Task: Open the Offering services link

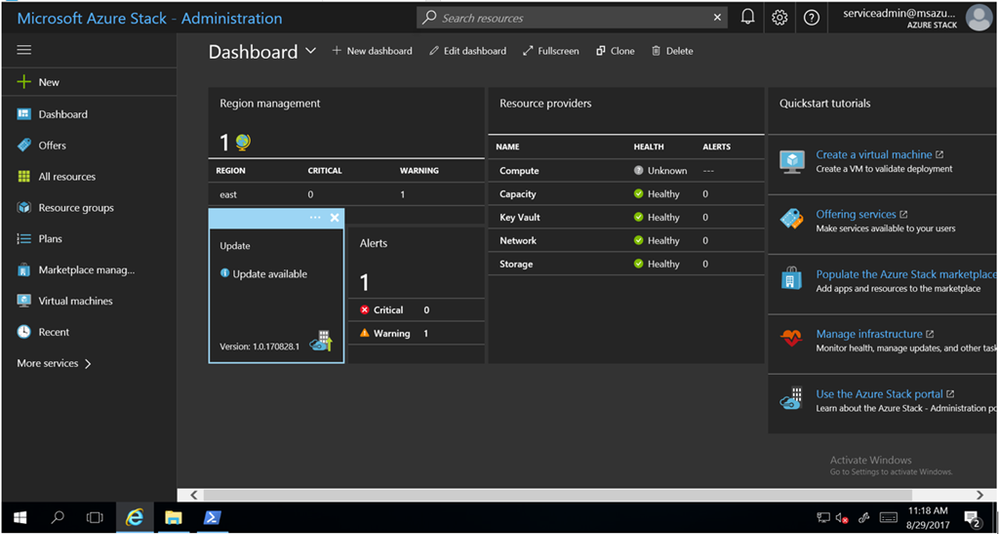Action: 856,214
